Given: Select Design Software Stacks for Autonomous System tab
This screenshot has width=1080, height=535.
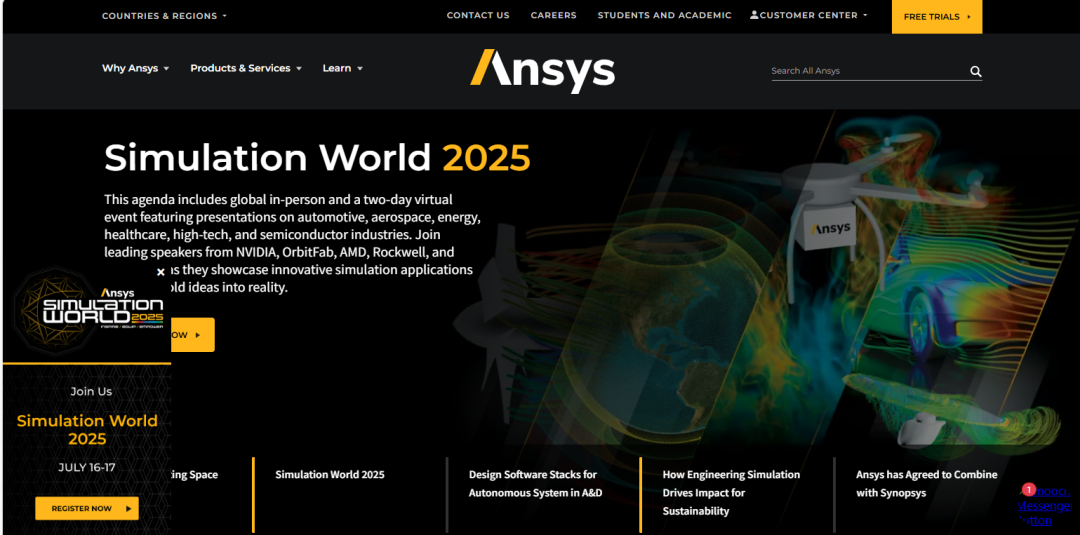Looking at the screenshot, I should click(536, 484).
